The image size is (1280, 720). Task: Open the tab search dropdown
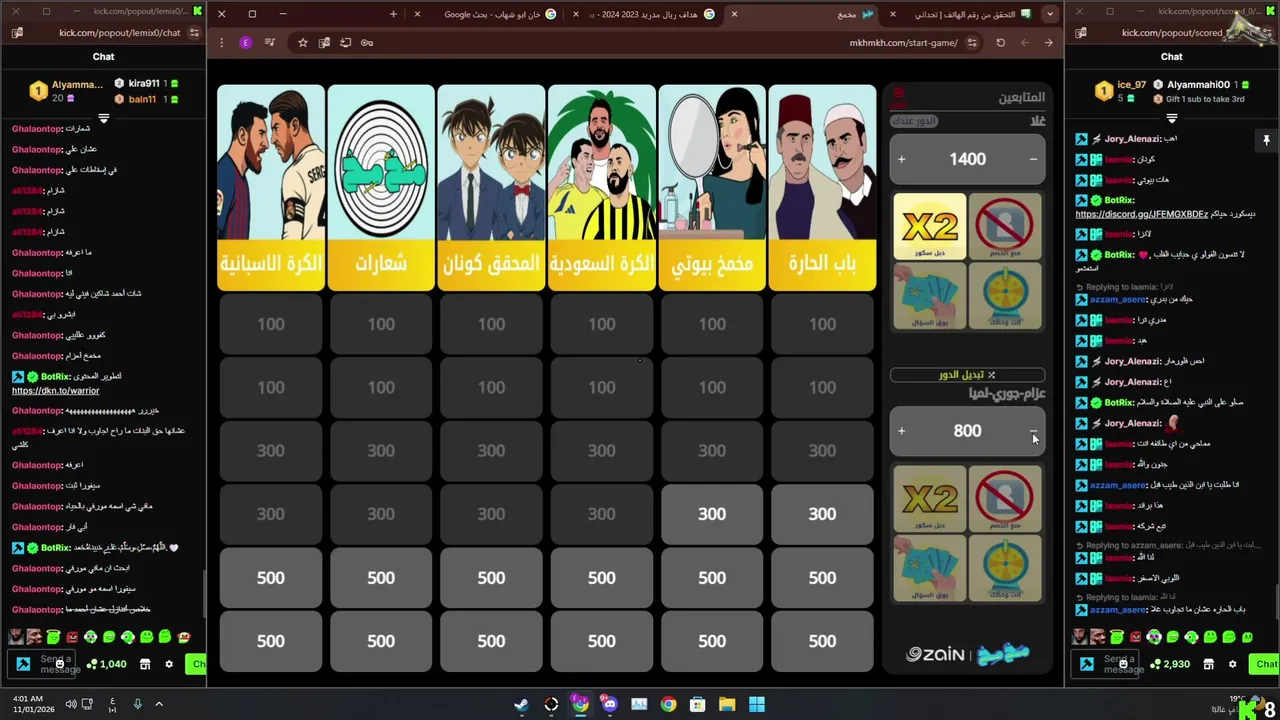click(1049, 14)
